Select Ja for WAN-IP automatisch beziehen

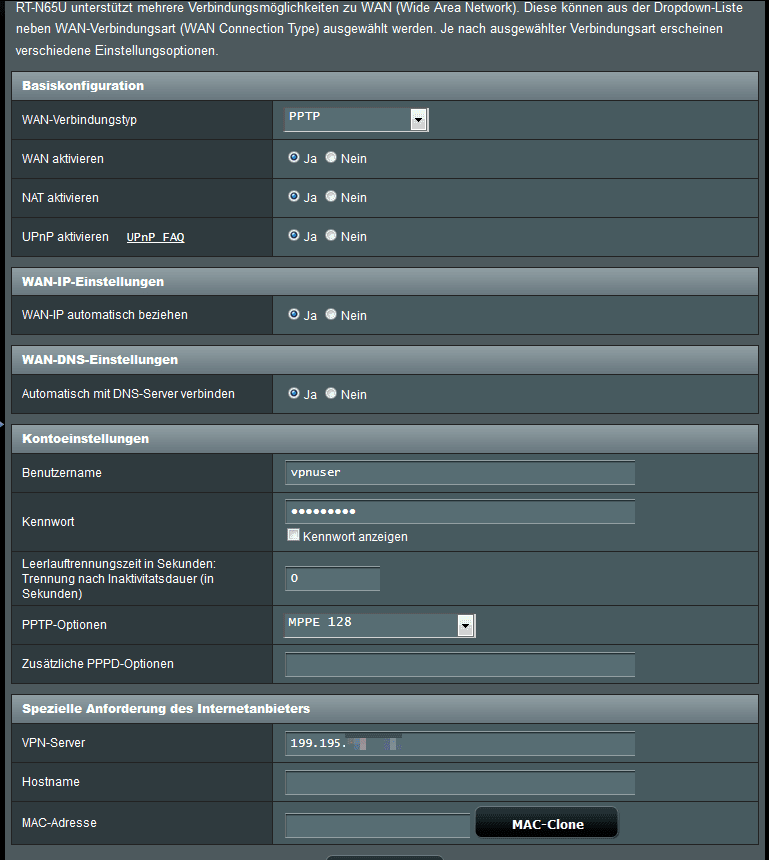point(294,314)
